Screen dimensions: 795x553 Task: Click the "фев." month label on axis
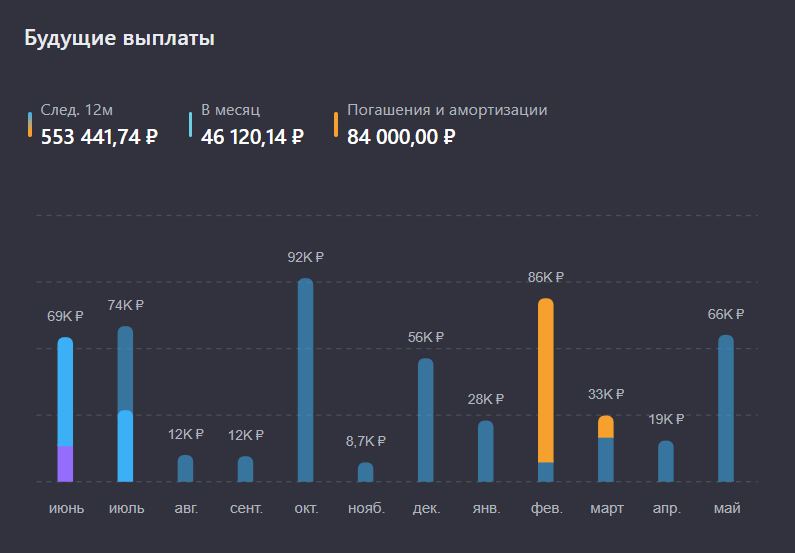[546, 508]
